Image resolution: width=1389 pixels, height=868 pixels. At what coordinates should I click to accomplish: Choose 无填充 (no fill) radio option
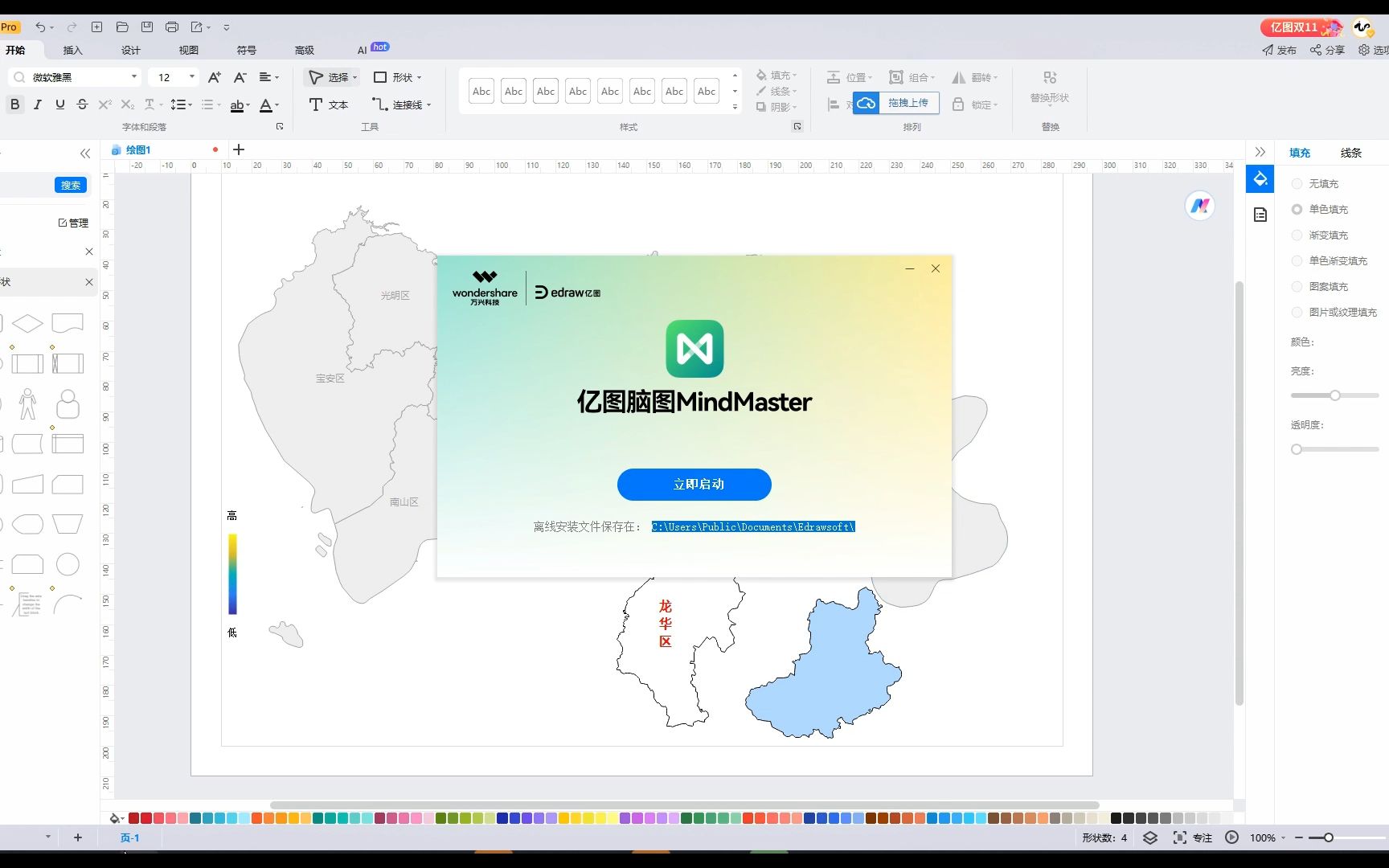(1297, 184)
